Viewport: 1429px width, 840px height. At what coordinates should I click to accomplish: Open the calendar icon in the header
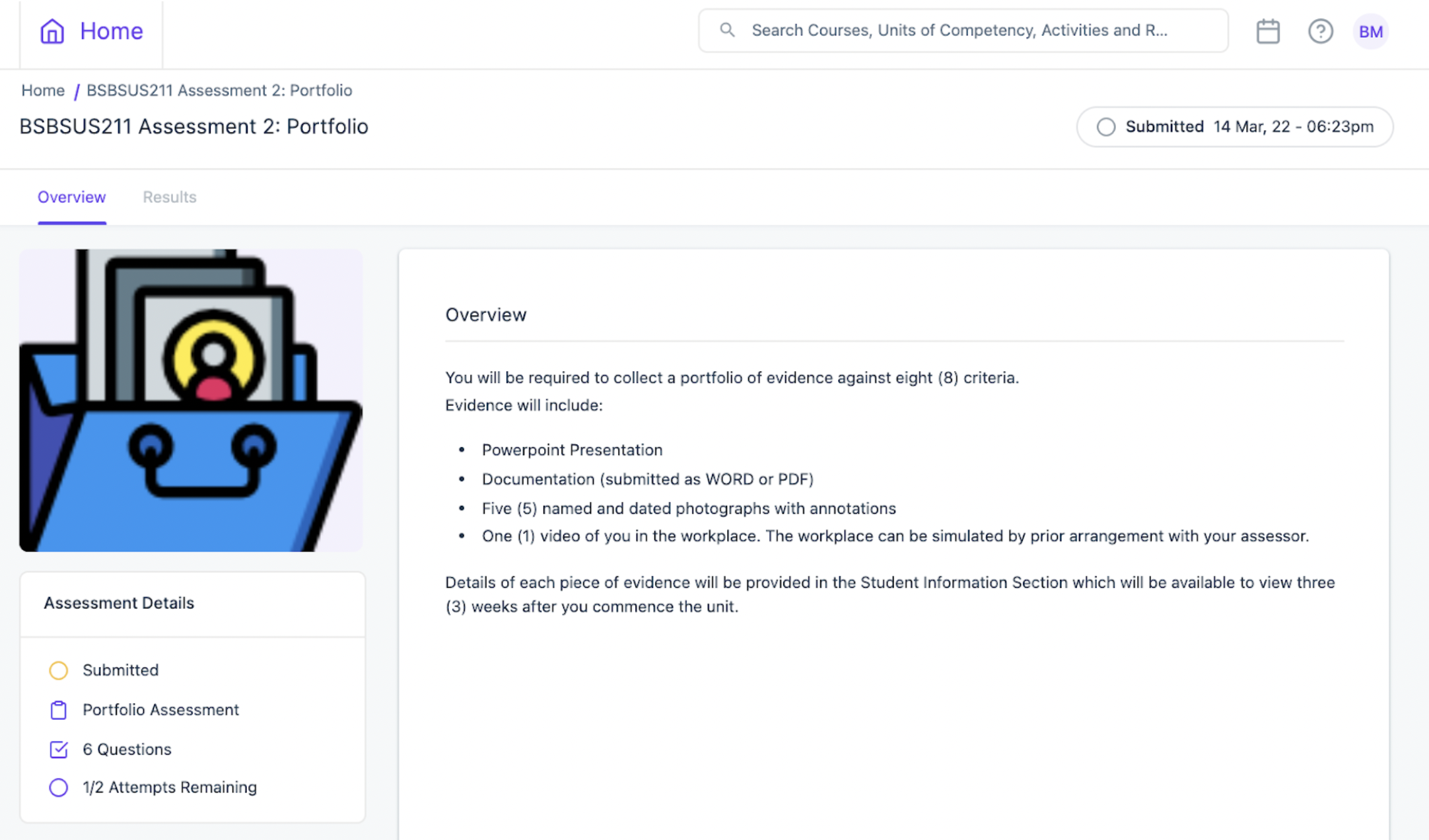[x=1268, y=31]
